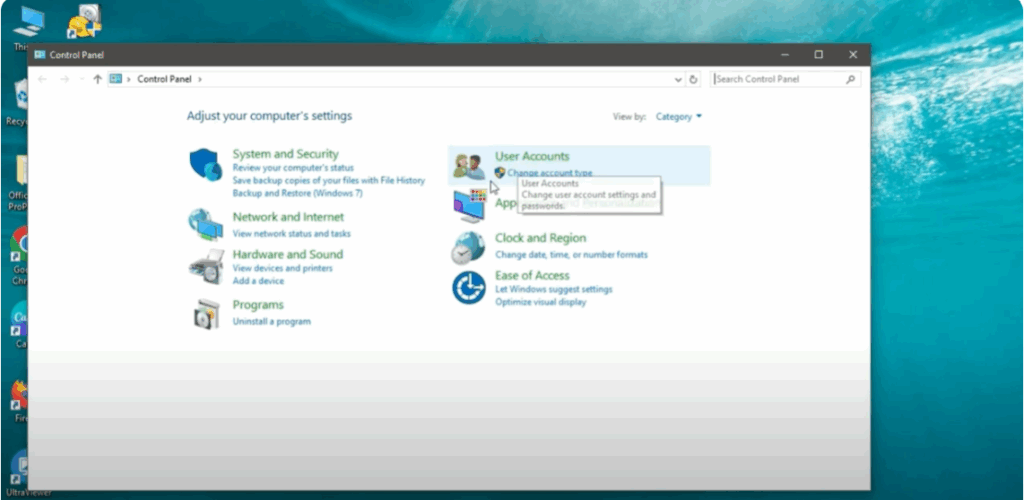This screenshot has height=500, width=1024.
Task: Refresh the Control Panel address bar
Action: coord(693,79)
